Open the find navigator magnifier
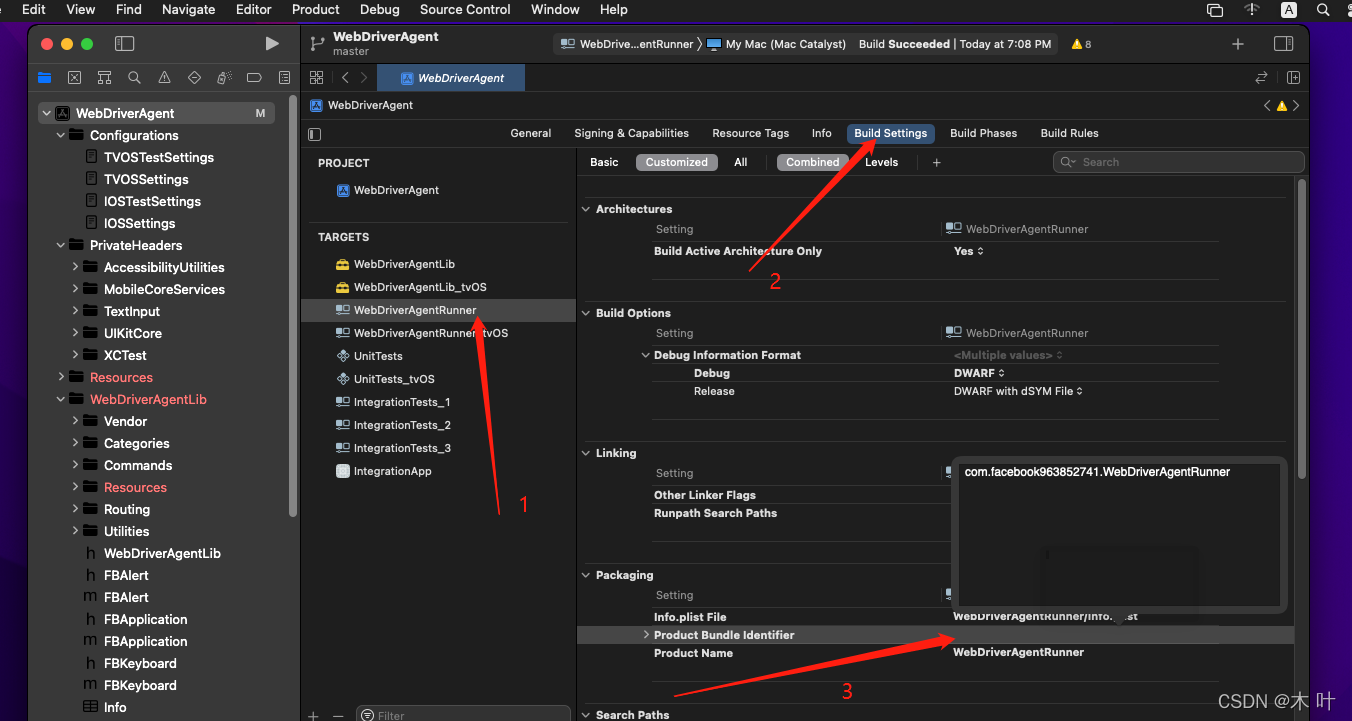 pos(134,78)
